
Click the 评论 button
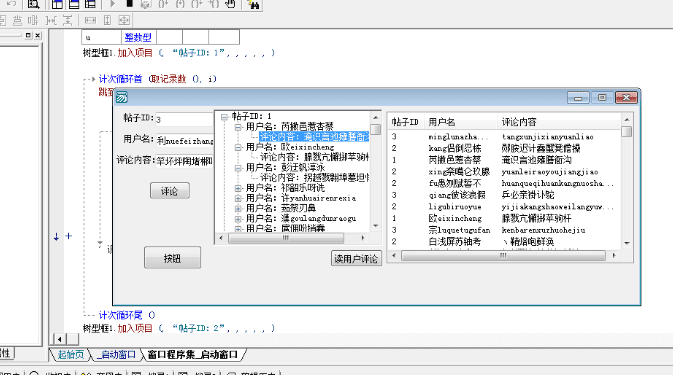[170, 191]
